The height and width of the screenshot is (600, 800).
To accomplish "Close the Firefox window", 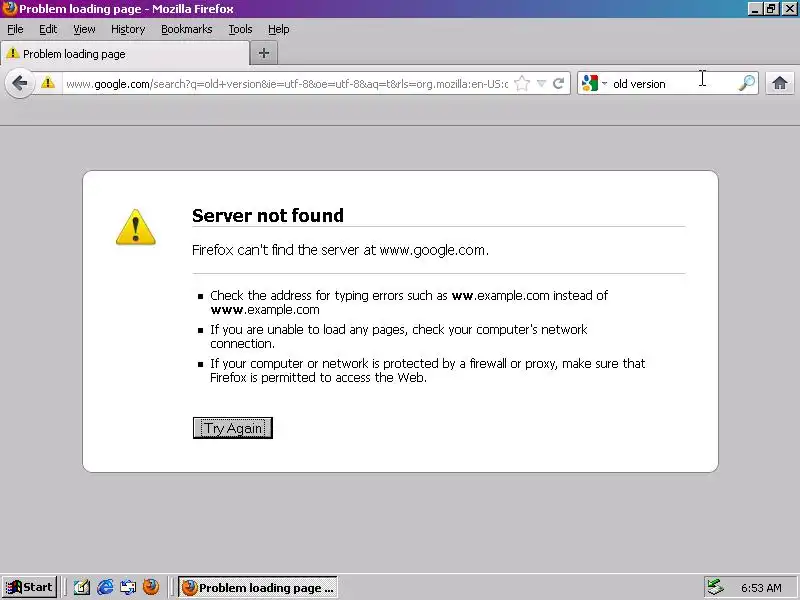I will [x=789, y=9].
